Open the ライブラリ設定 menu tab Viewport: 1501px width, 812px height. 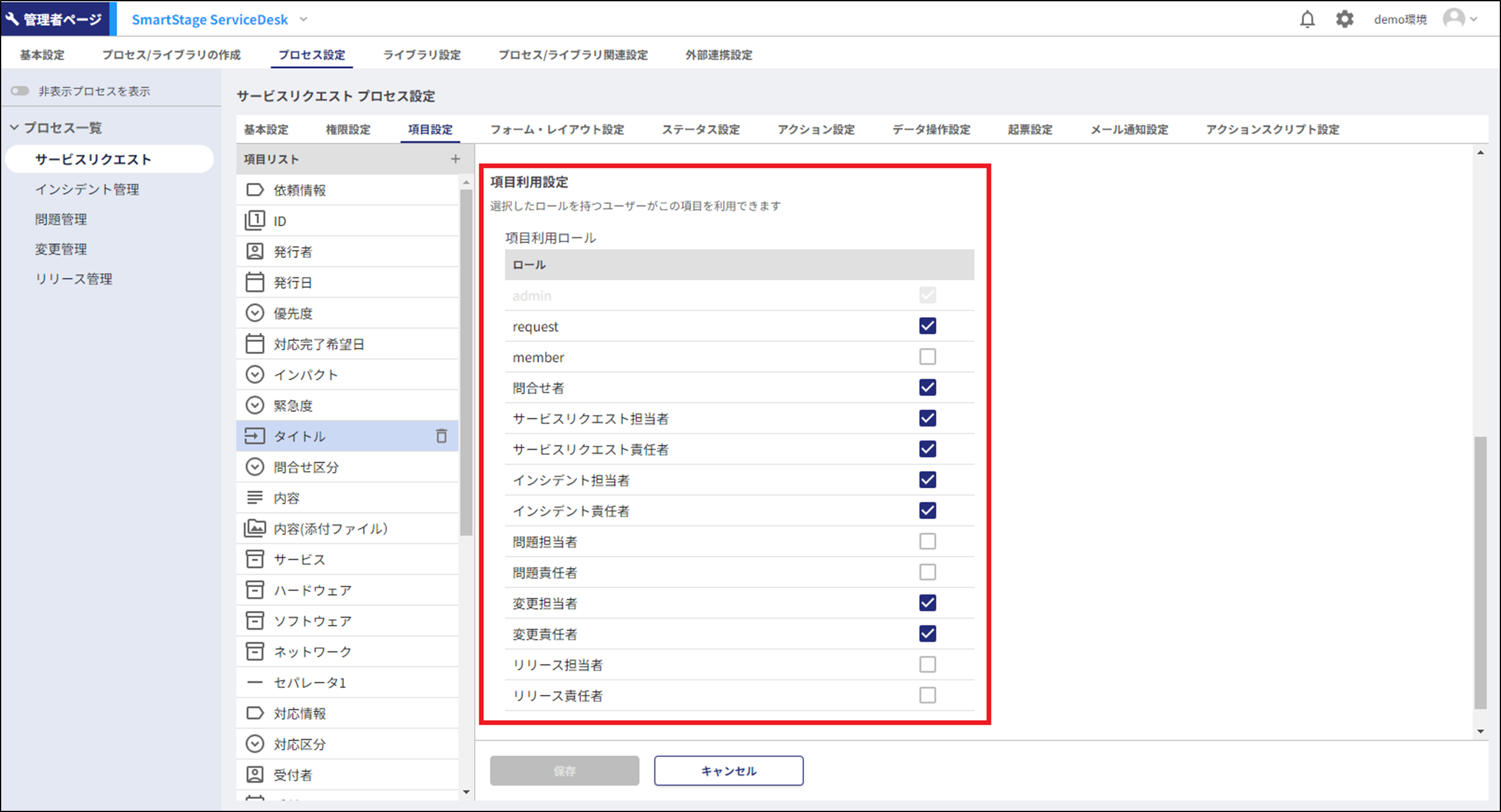(422, 55)
